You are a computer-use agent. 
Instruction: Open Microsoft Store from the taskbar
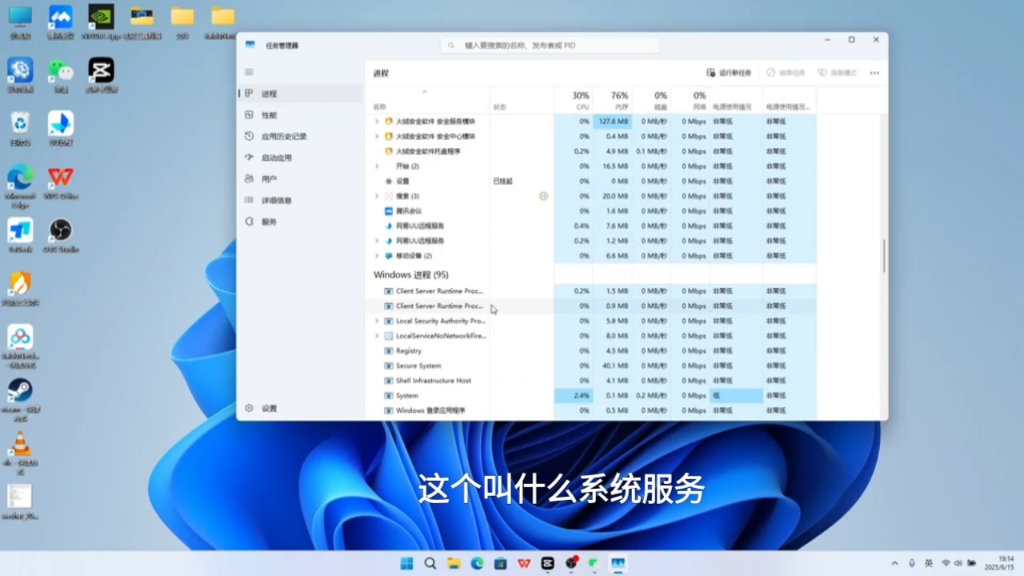tap(501, 564)
